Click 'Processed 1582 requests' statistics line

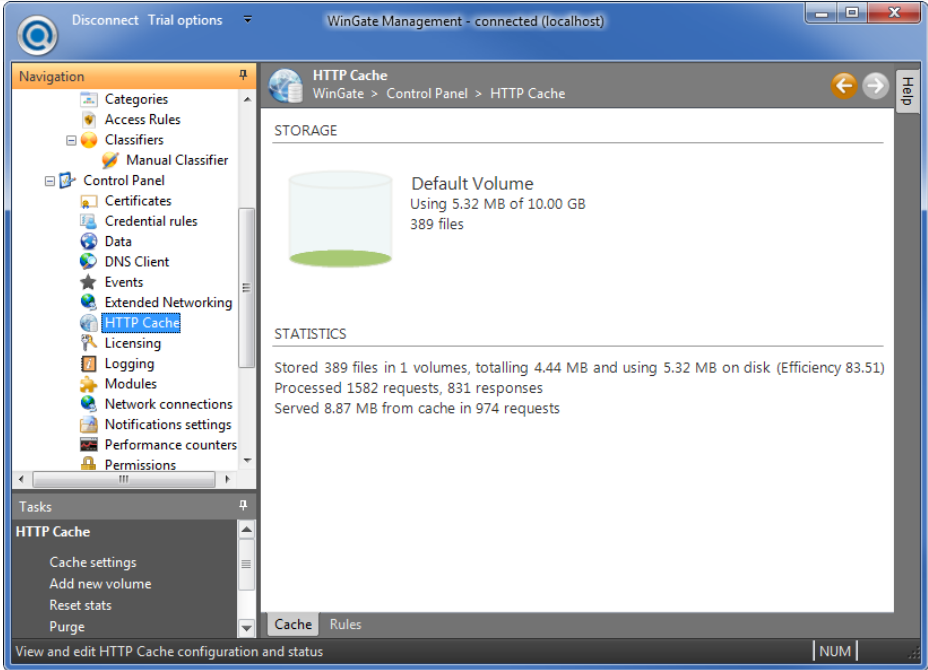tap(408, 388)
